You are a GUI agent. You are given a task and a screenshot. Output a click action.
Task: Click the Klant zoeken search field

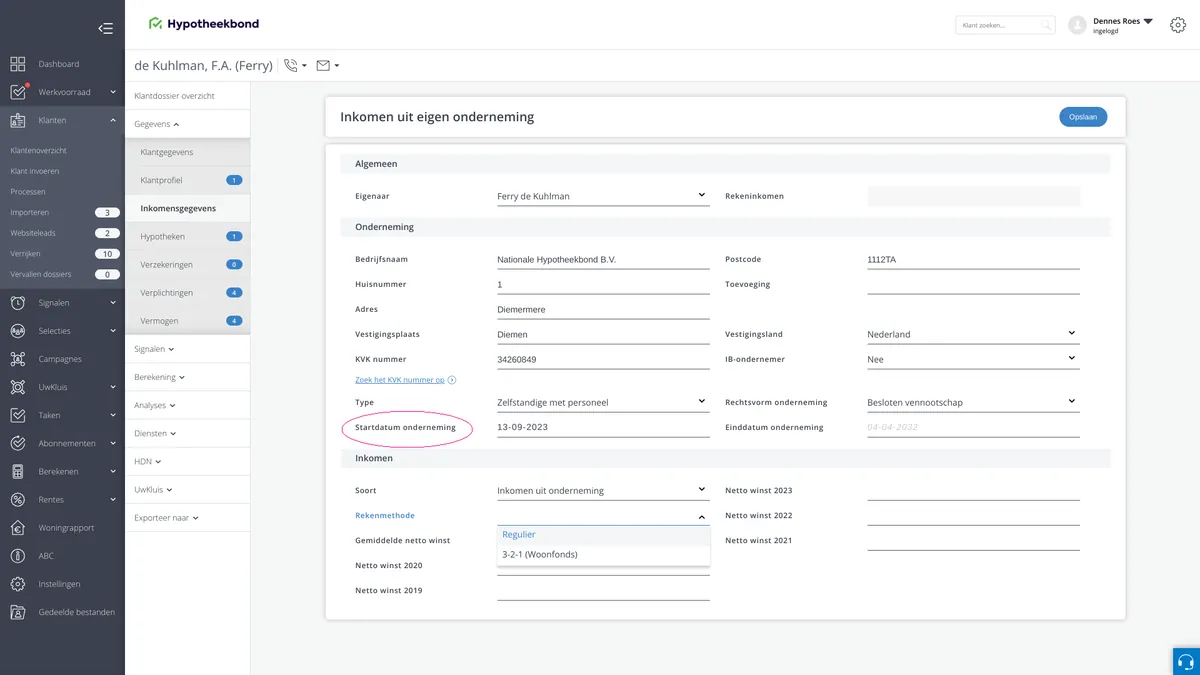pyautogui.click(x=1005, y=25)
